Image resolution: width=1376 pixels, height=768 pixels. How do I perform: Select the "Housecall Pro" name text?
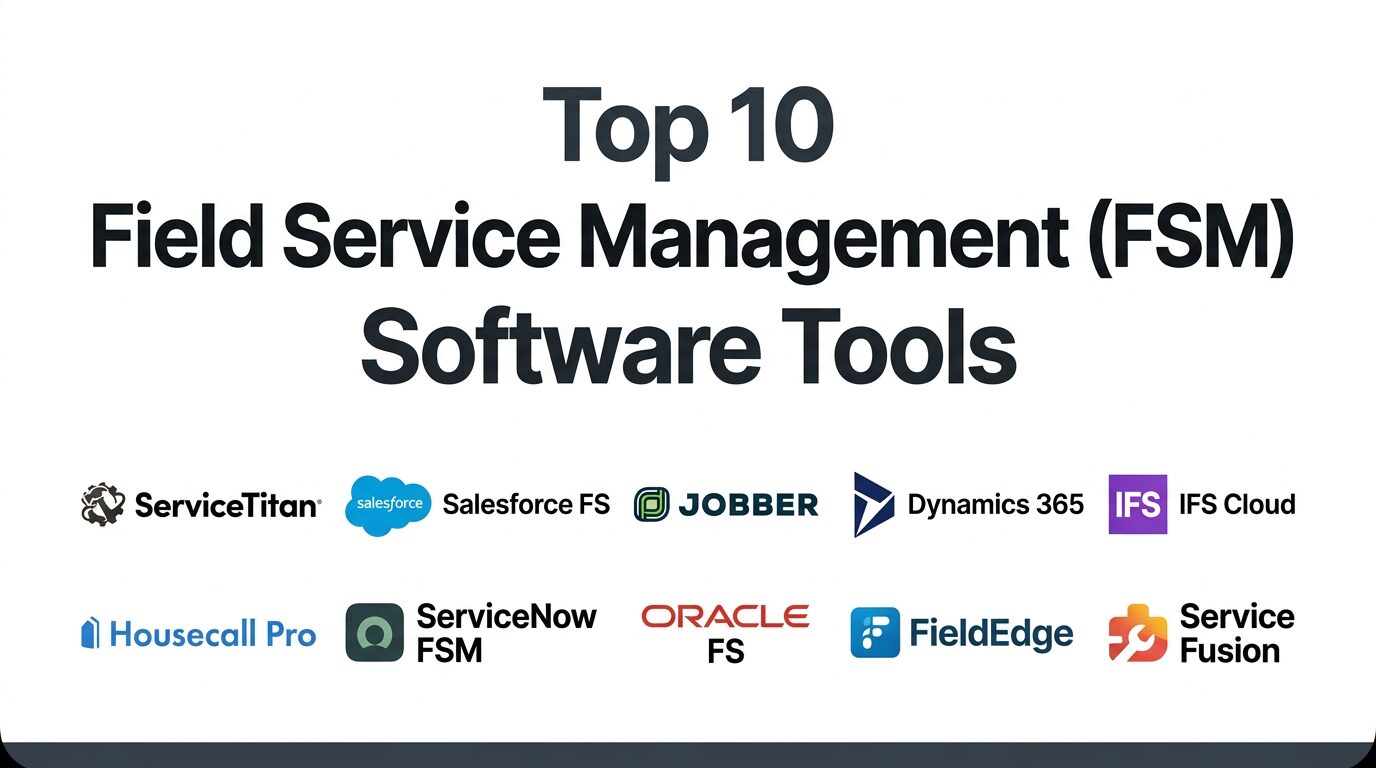pyautogui.click(x=213, y=634)
